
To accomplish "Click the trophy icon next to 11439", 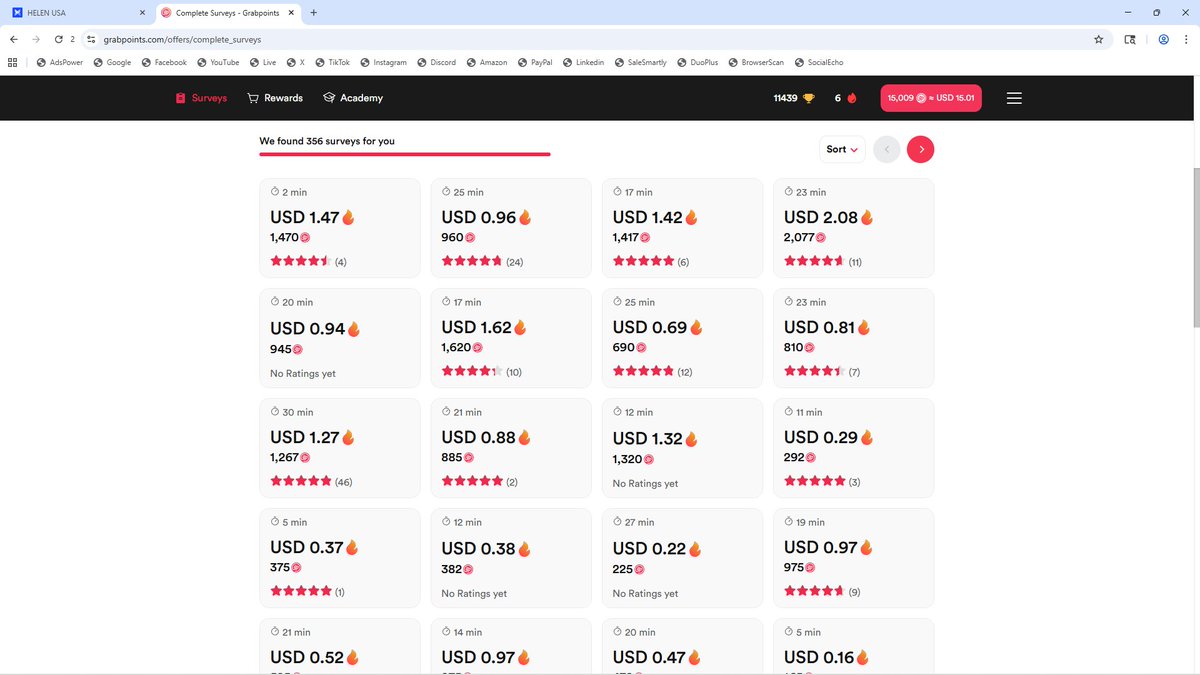I will point(809,98).
